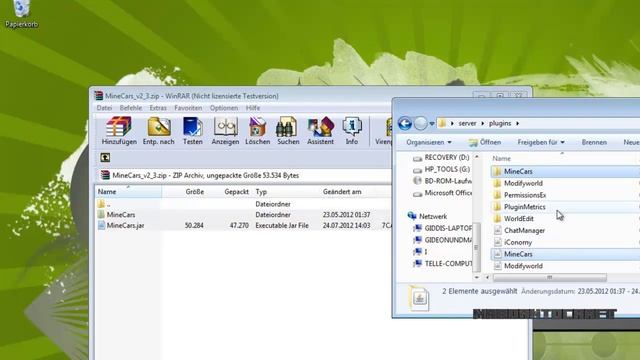Click Anzeigen file icon
This screenshot has width=640, height=360.
click(225, 131)
